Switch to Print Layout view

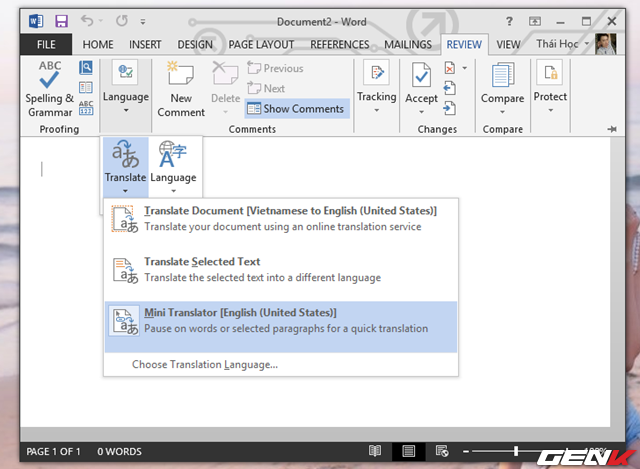point(408,451)
